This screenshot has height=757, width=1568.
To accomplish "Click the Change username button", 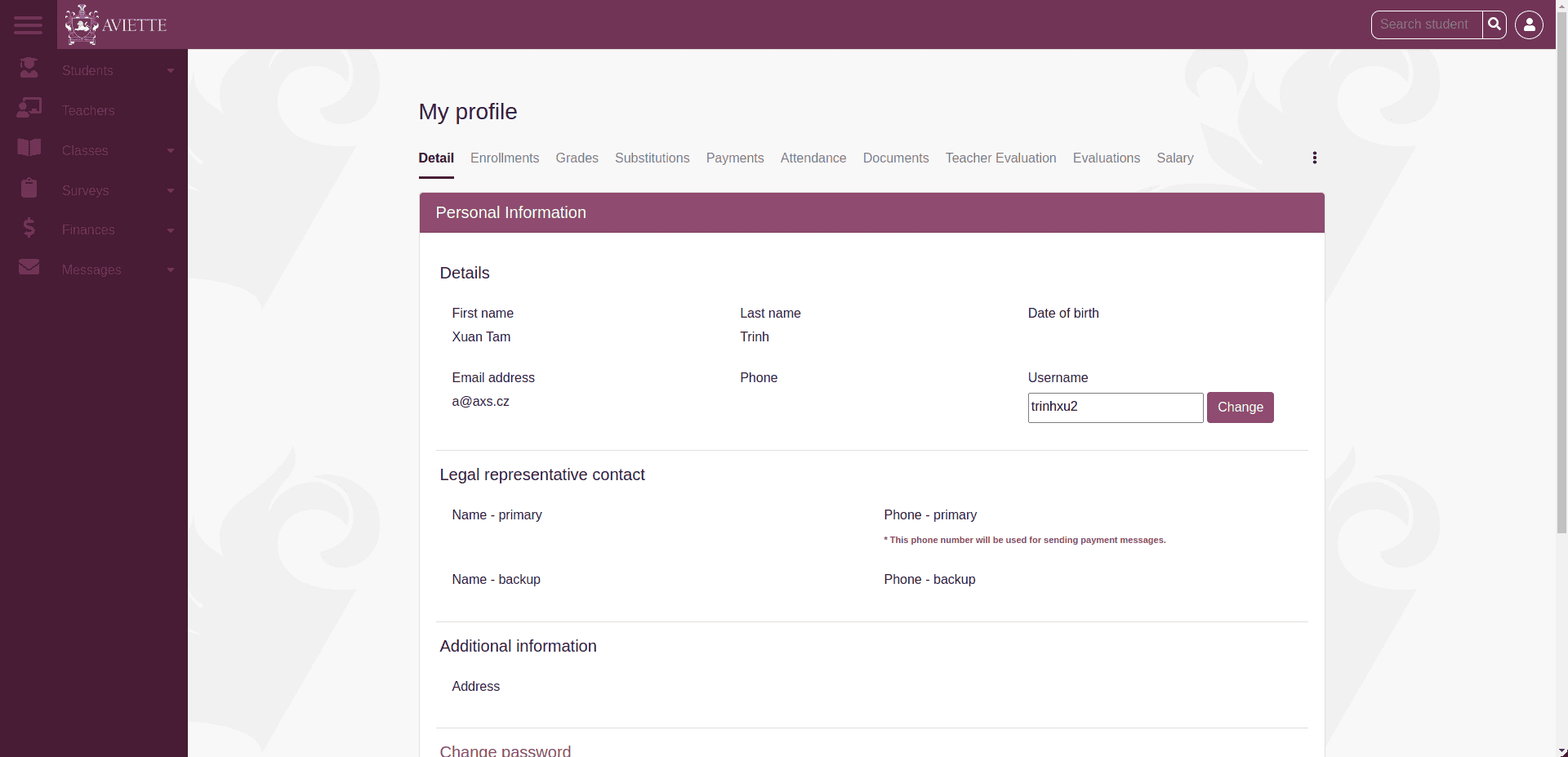I will pos(1240,407).
